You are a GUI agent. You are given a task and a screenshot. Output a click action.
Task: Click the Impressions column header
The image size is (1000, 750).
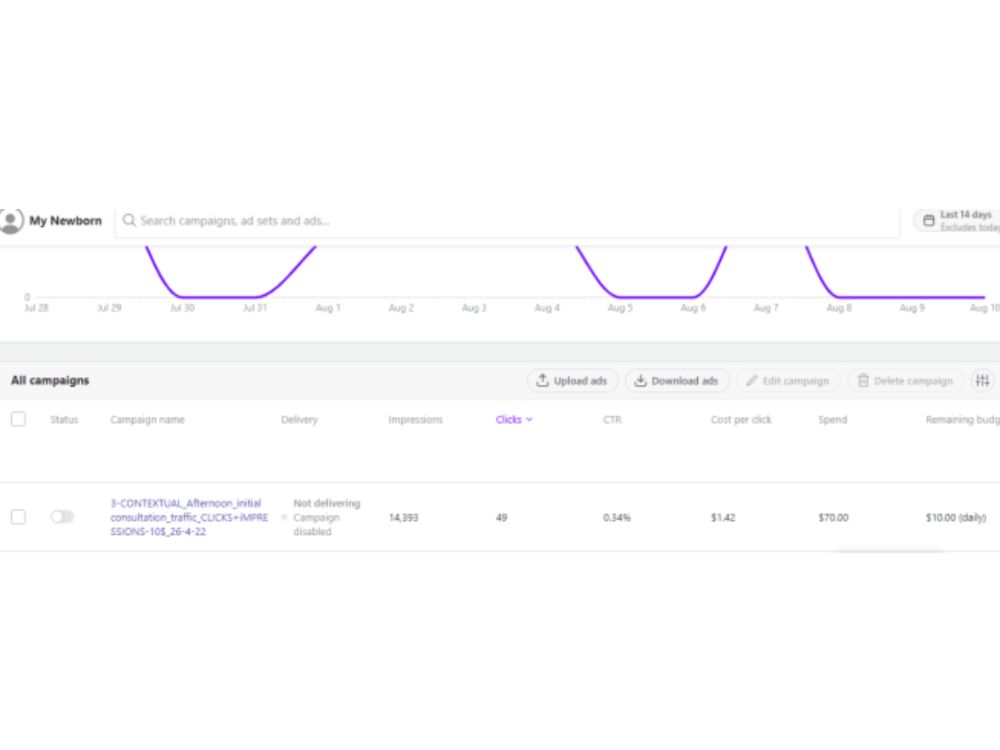[x=415, y=420]
